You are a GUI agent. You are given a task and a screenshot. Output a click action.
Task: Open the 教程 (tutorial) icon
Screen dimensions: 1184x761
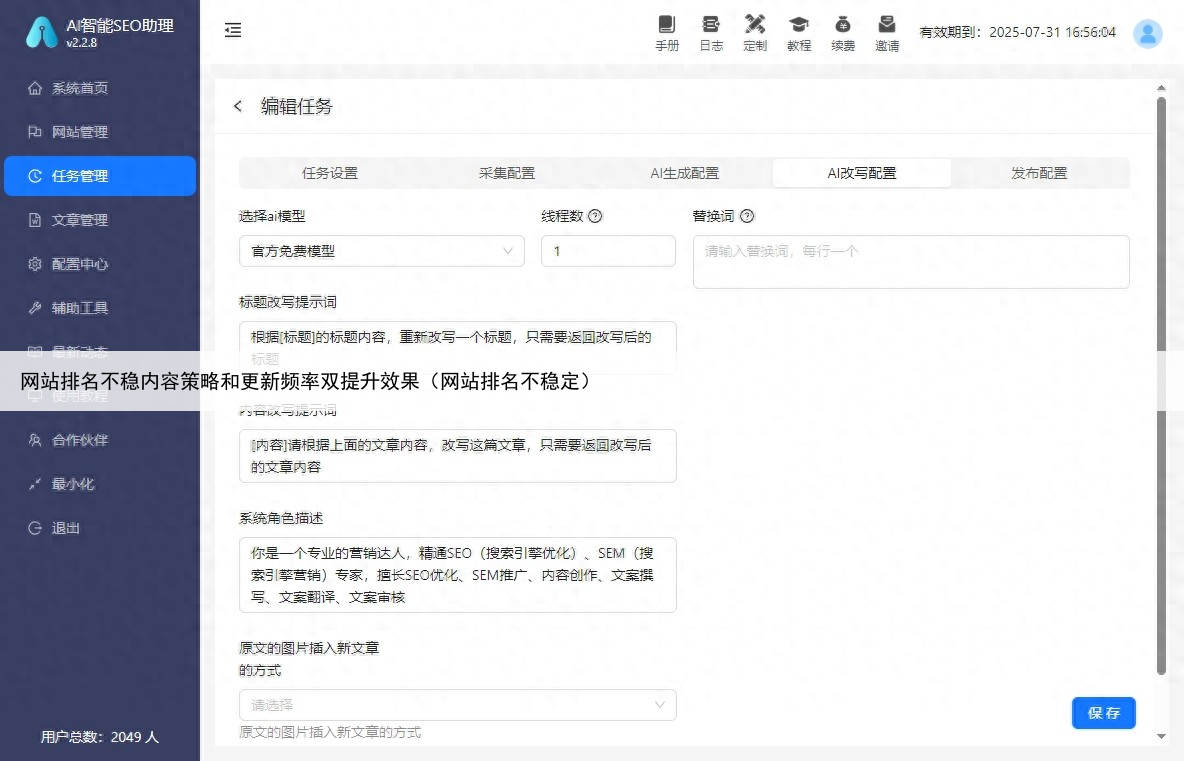click(799, 33)
